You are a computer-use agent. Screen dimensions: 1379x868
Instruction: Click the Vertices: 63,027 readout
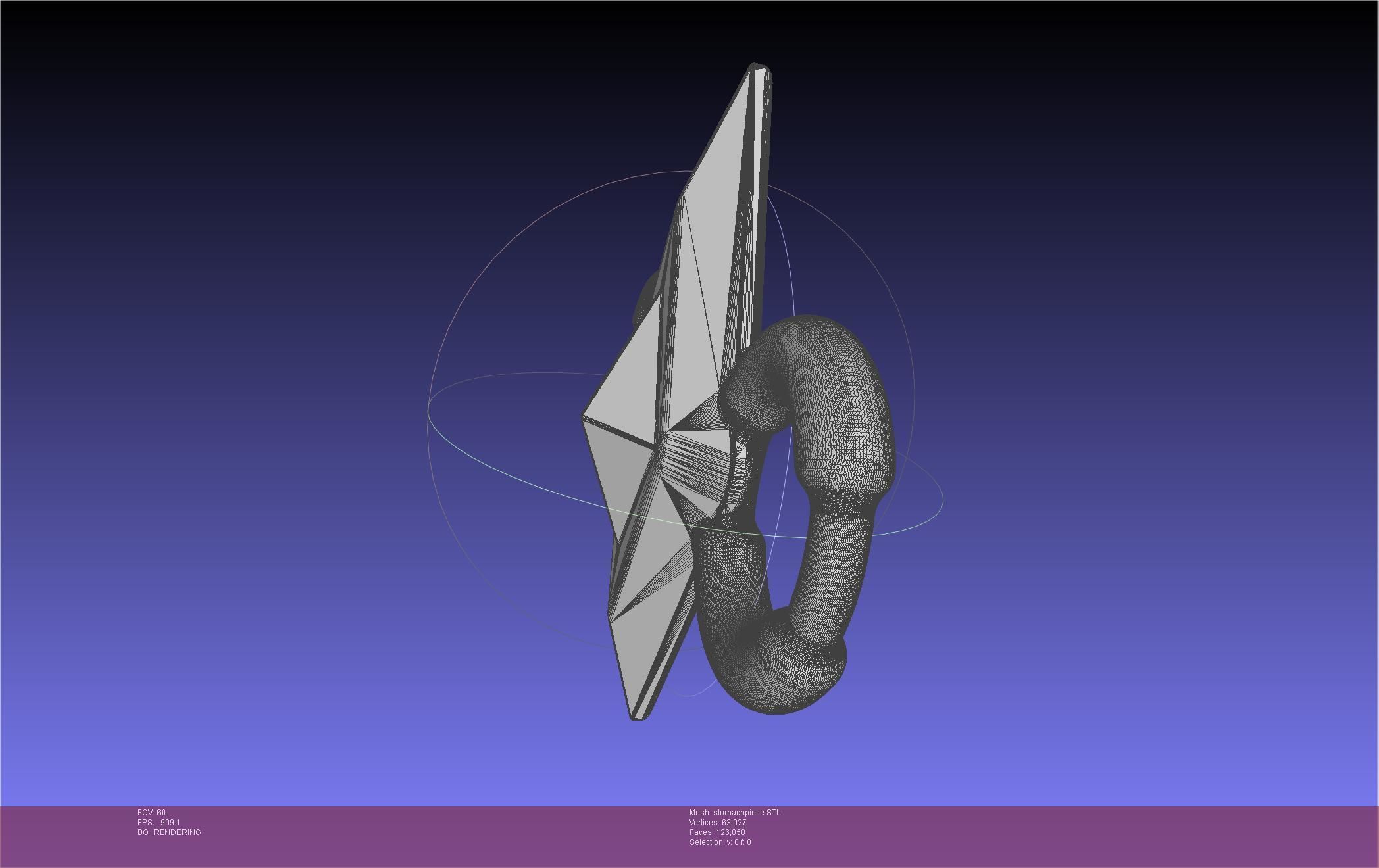click(x=717, y=823)
